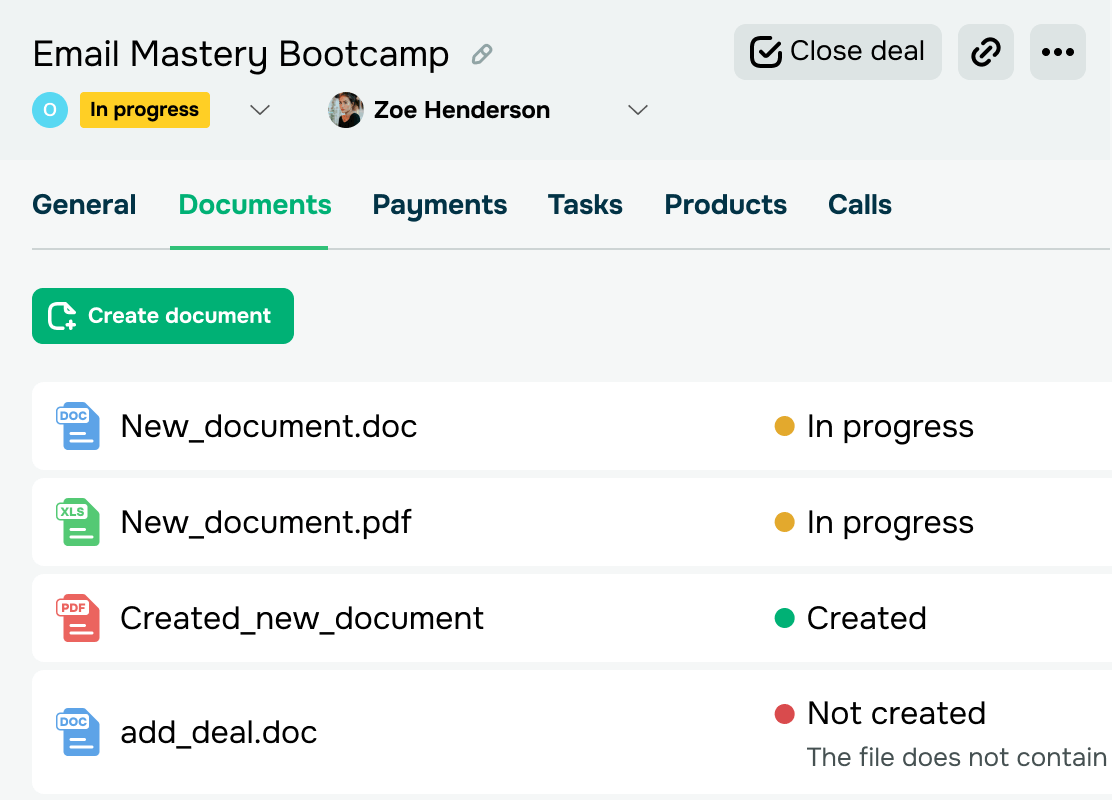This screenshot has width=1112, height=800.
Task: Click the DOC icon next to add_deal.doc
Action: [x=78, y=732]
